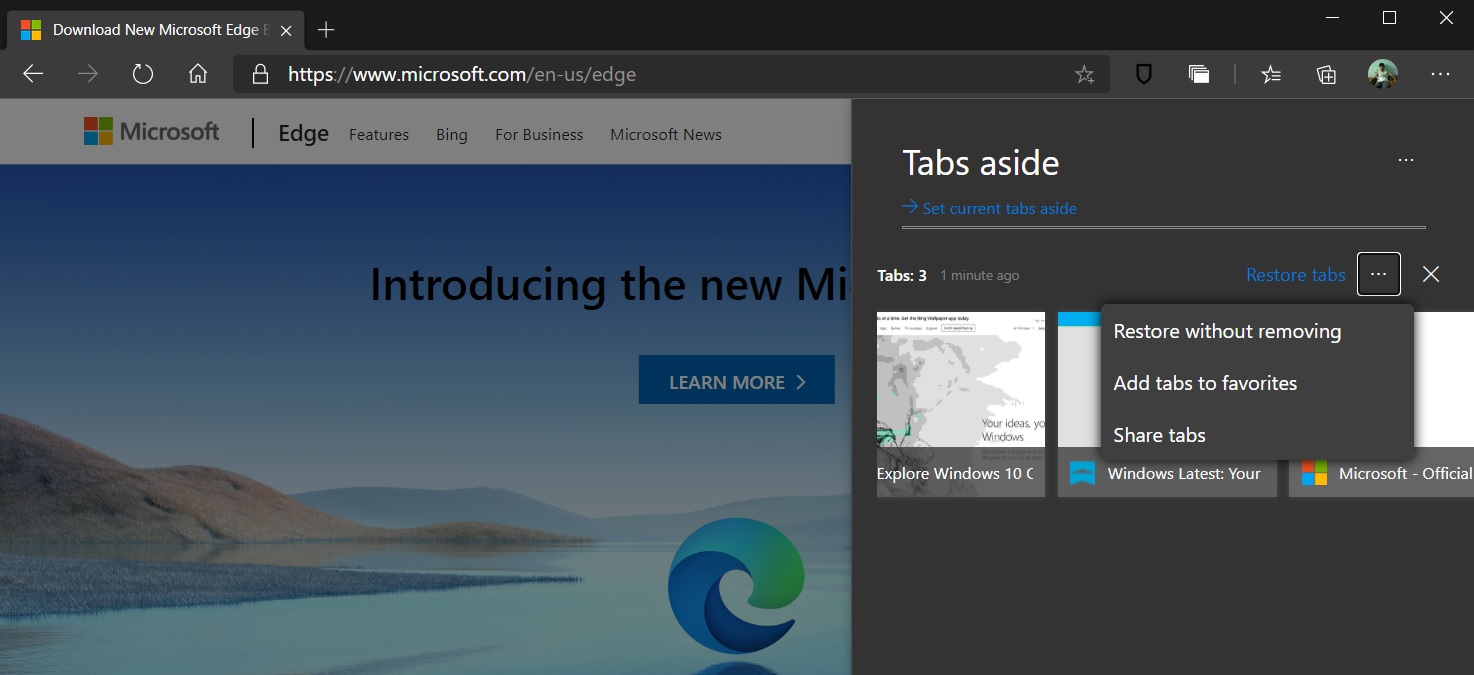Maximize the Edge window
This screenshot has height=675, width=1474.
[x=1389, y=18]
